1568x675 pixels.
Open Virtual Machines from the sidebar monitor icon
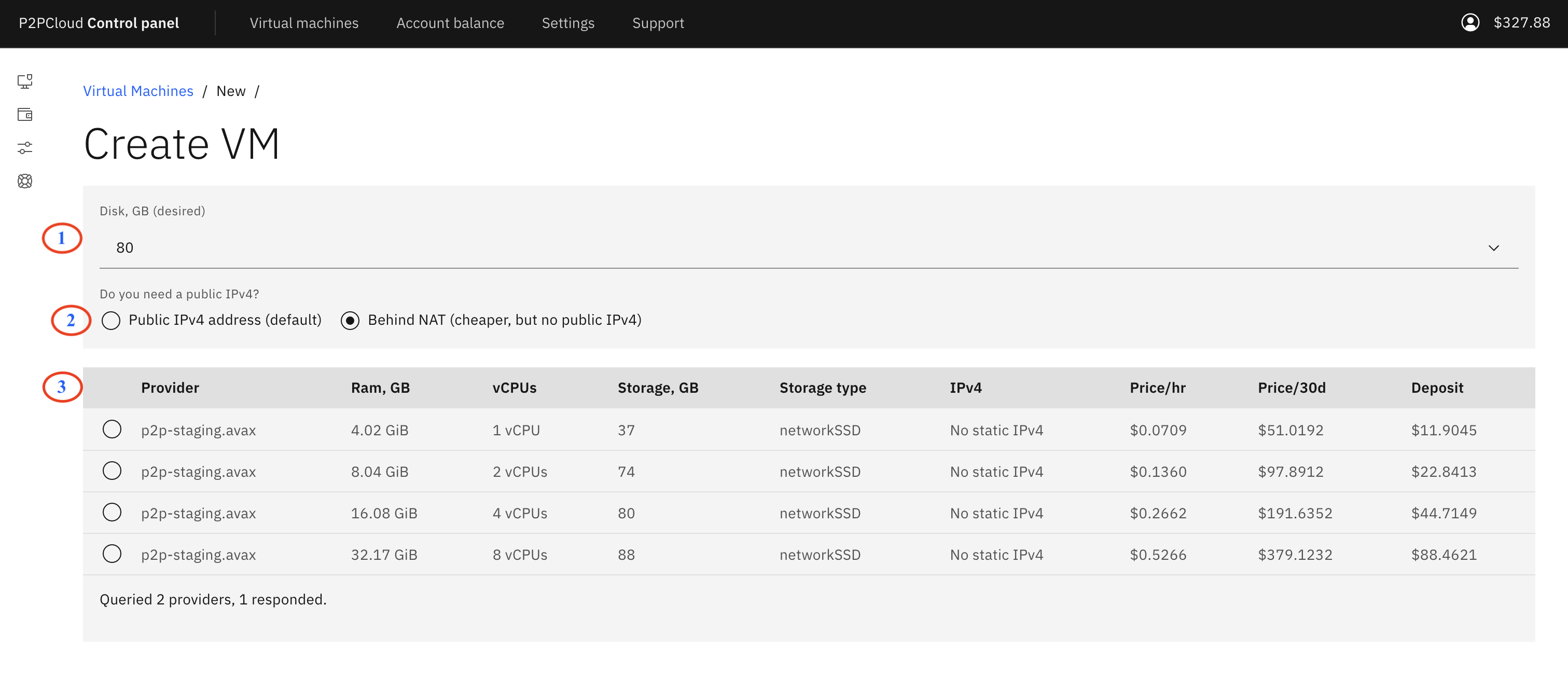click(24, 81)
